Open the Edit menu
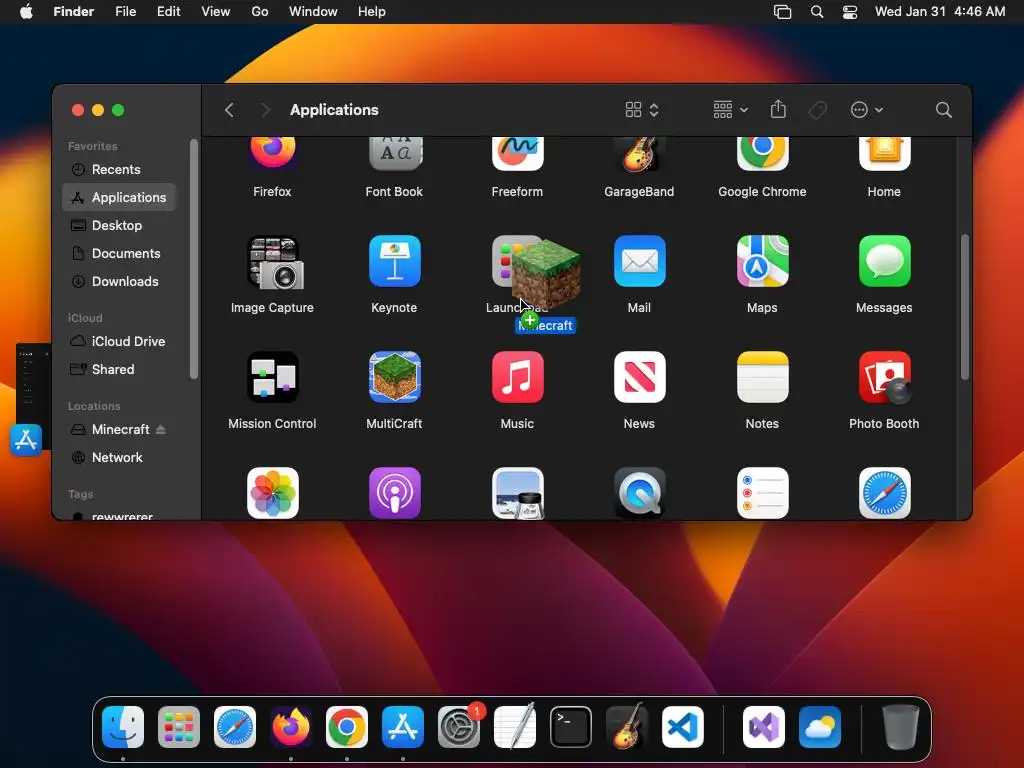 pos(168,12)
